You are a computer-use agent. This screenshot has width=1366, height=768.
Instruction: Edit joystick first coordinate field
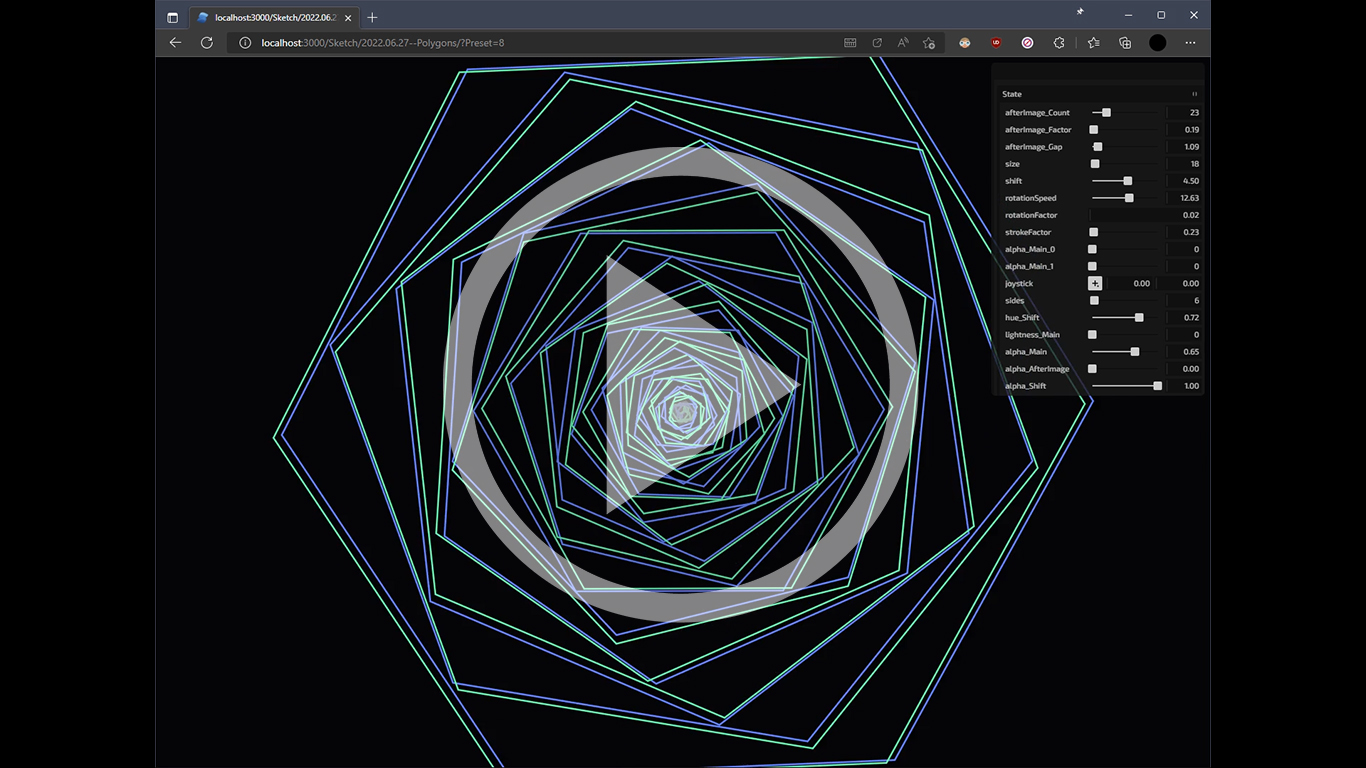tap(1129, 283)
